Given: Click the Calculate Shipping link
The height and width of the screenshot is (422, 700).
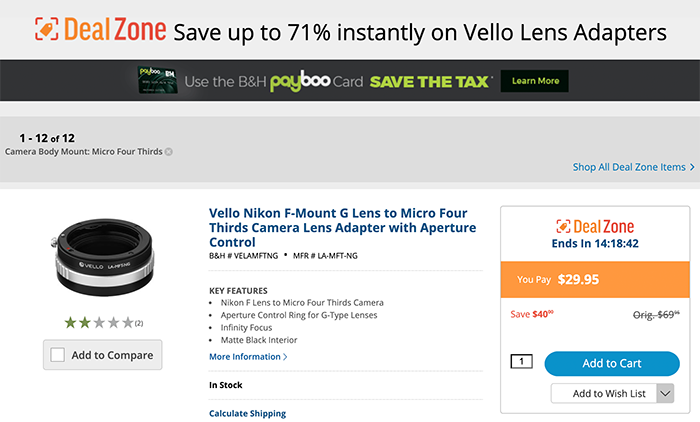Looking at the screenshot, I should click(x=247, y=413).
